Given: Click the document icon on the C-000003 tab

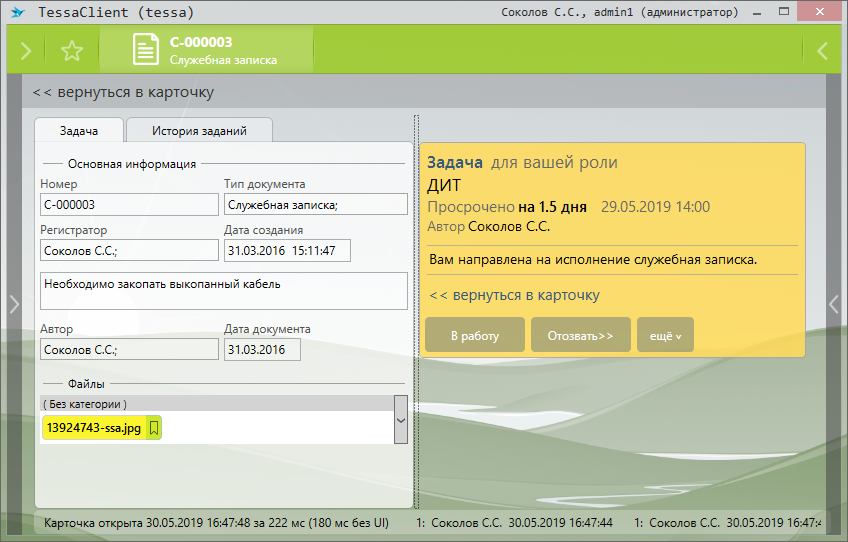Looking at the screenshot, I should click(147, 50).
